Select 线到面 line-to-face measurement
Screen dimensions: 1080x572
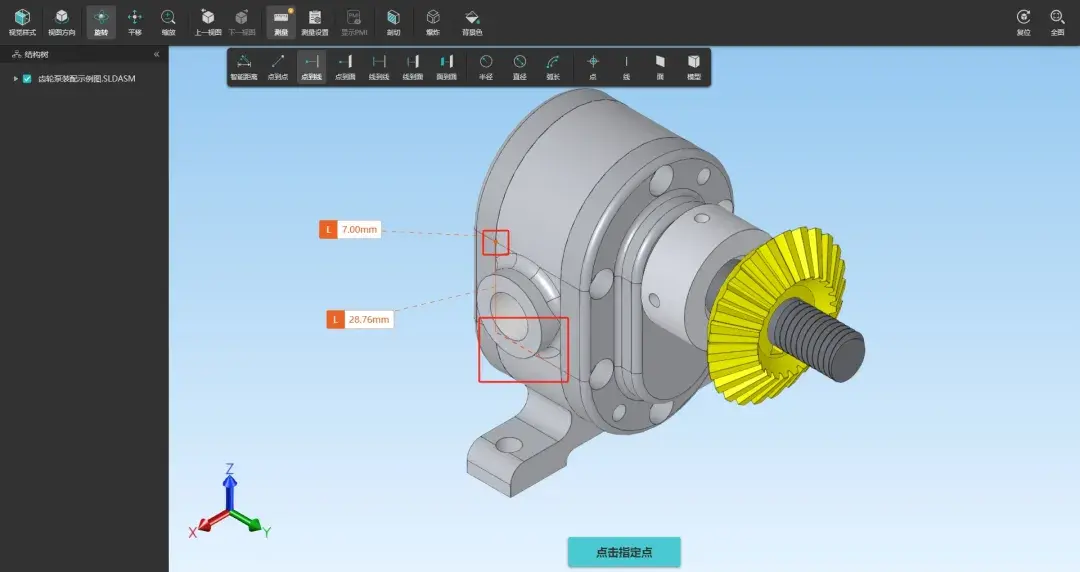coord(413,67)
